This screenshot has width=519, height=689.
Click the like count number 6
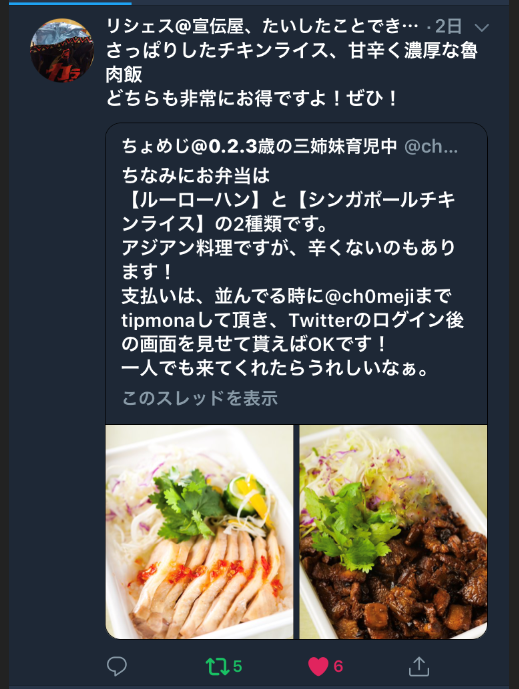point(338,666)
